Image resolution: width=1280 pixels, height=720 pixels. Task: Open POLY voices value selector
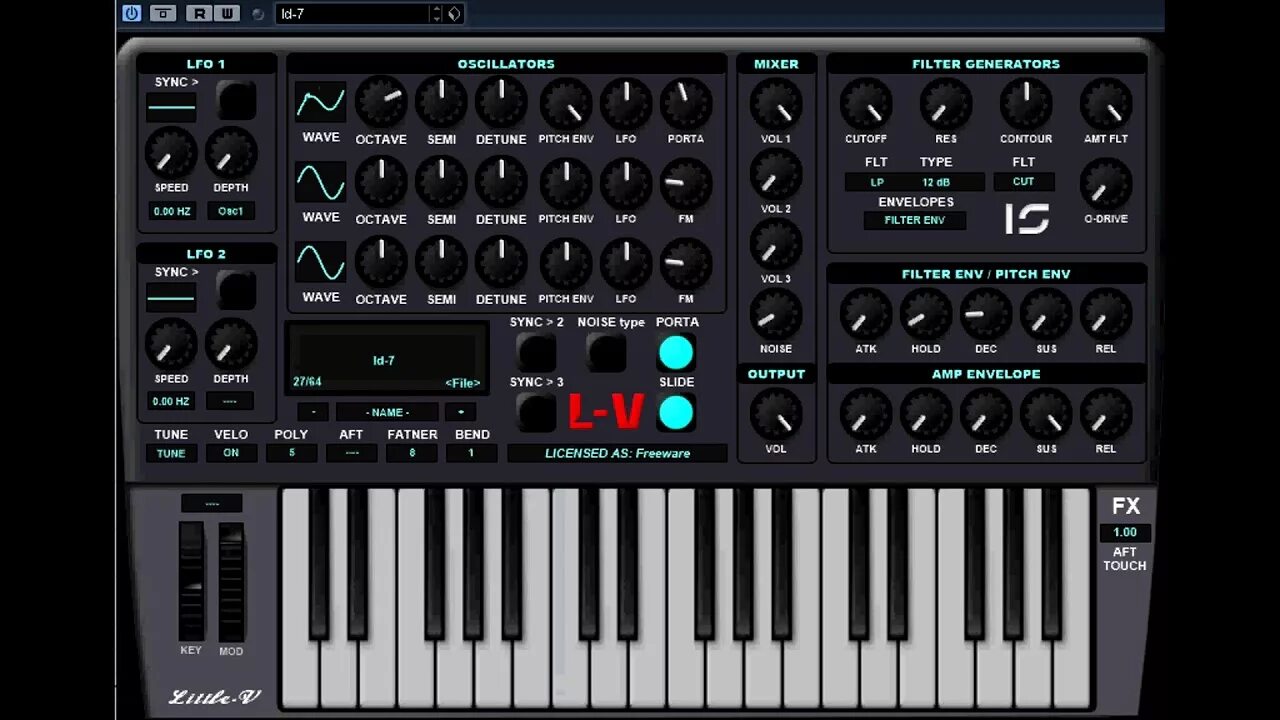[292, 453]
